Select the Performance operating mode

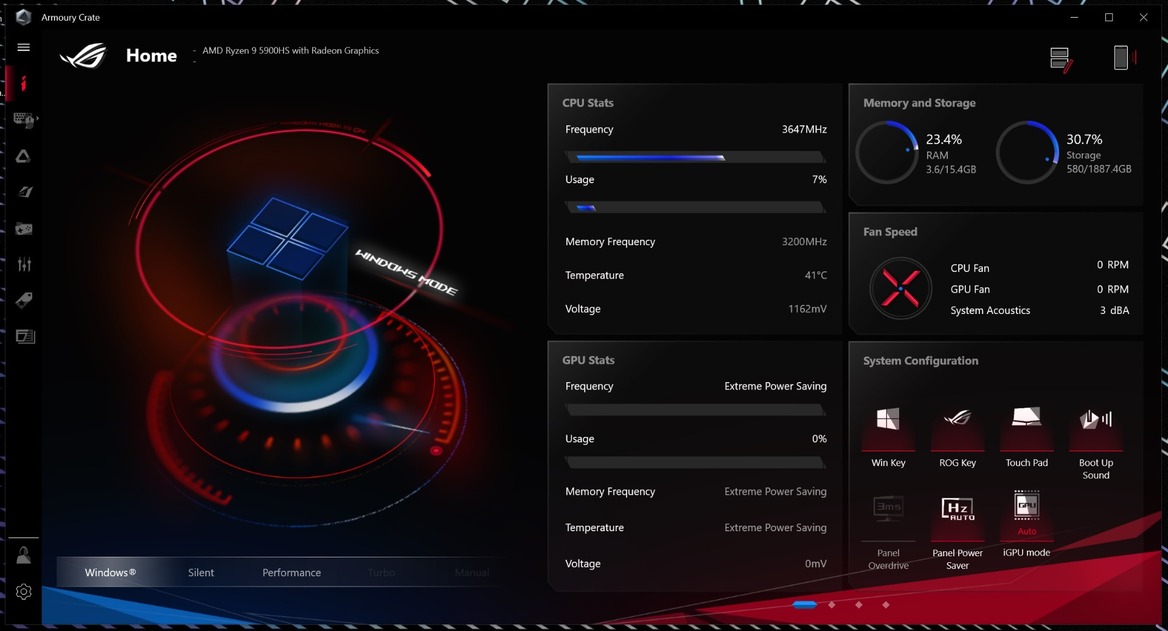pyautogui.click(x=291, y=572)
